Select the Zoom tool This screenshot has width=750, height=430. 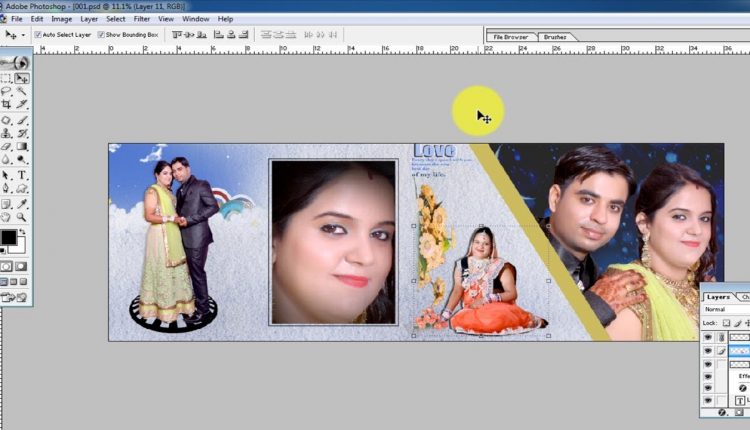pyautogui.click(x=22, y=217)
